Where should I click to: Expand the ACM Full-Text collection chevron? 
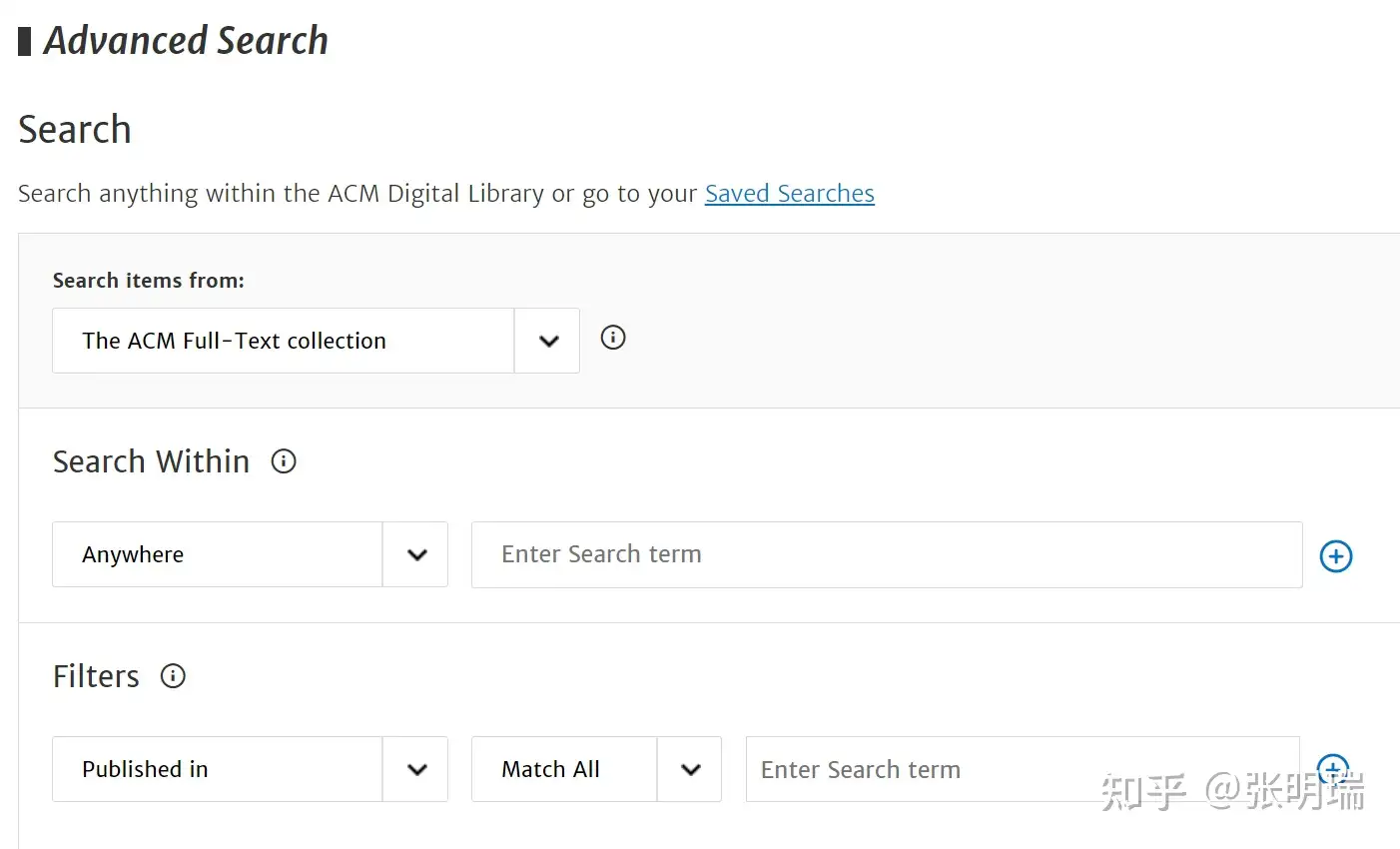click(548, 341)
